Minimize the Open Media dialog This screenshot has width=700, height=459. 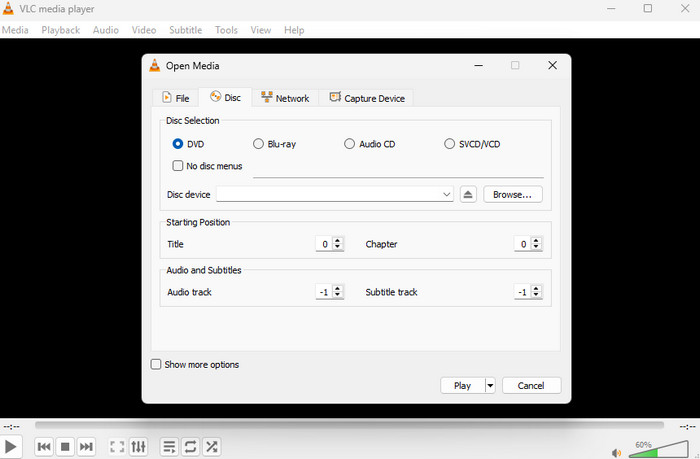pos(479,65)
